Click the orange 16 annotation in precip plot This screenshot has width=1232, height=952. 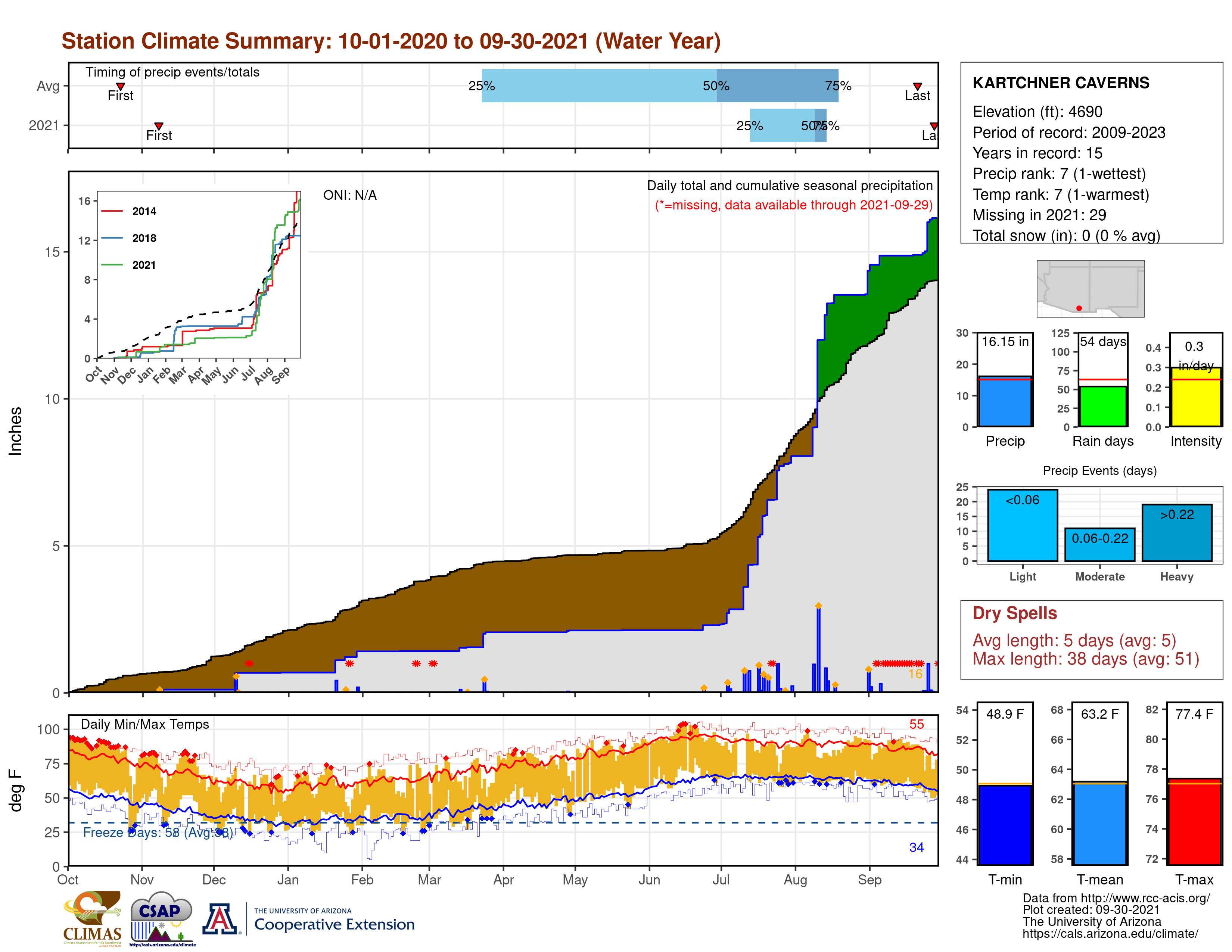pos(915,674)
